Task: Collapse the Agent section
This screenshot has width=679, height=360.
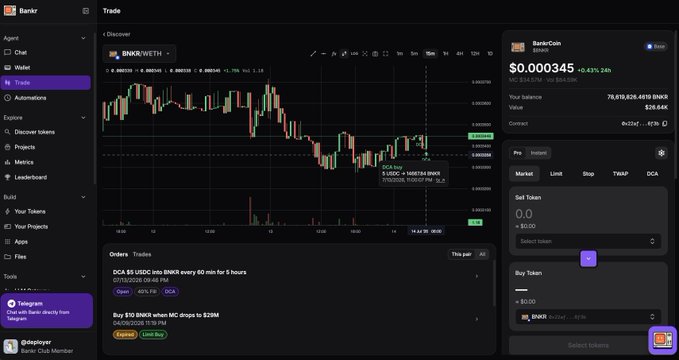Action: coord(84,38)
